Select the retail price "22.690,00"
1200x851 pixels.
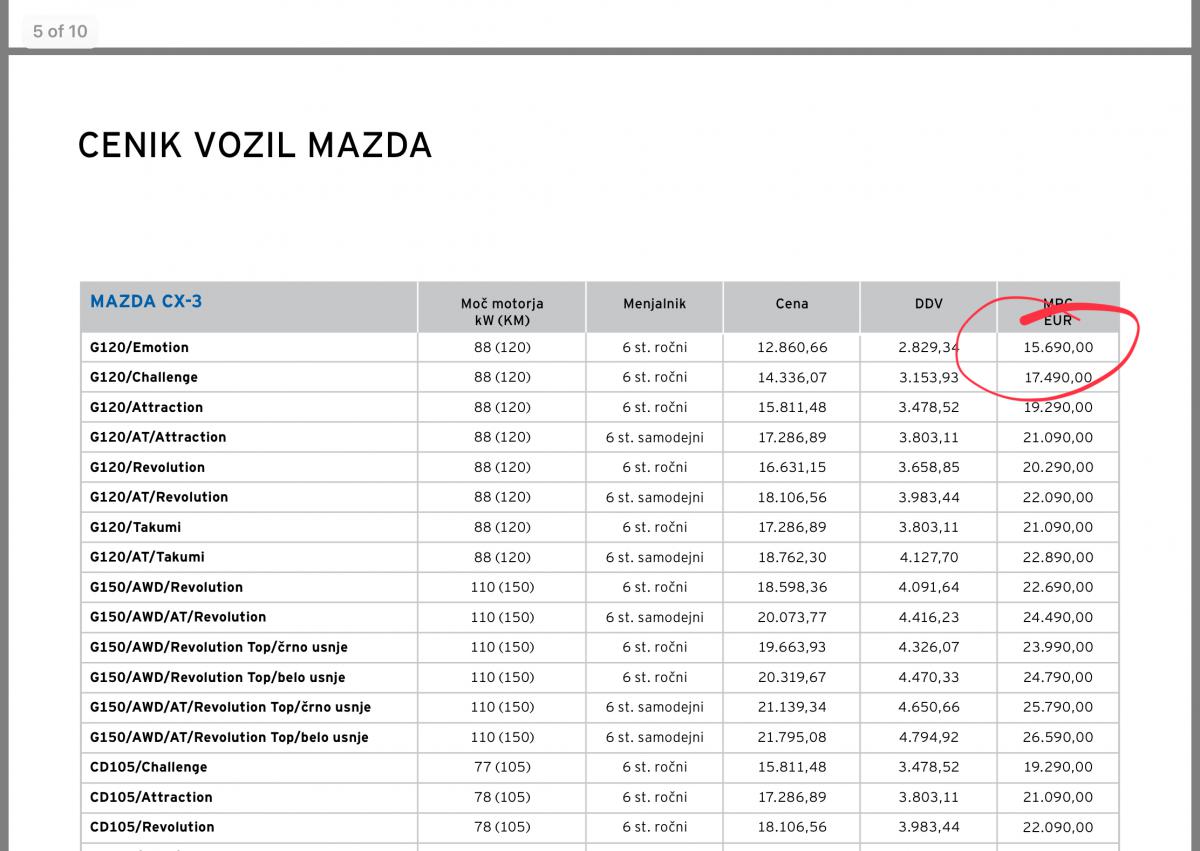[1058, 587]
